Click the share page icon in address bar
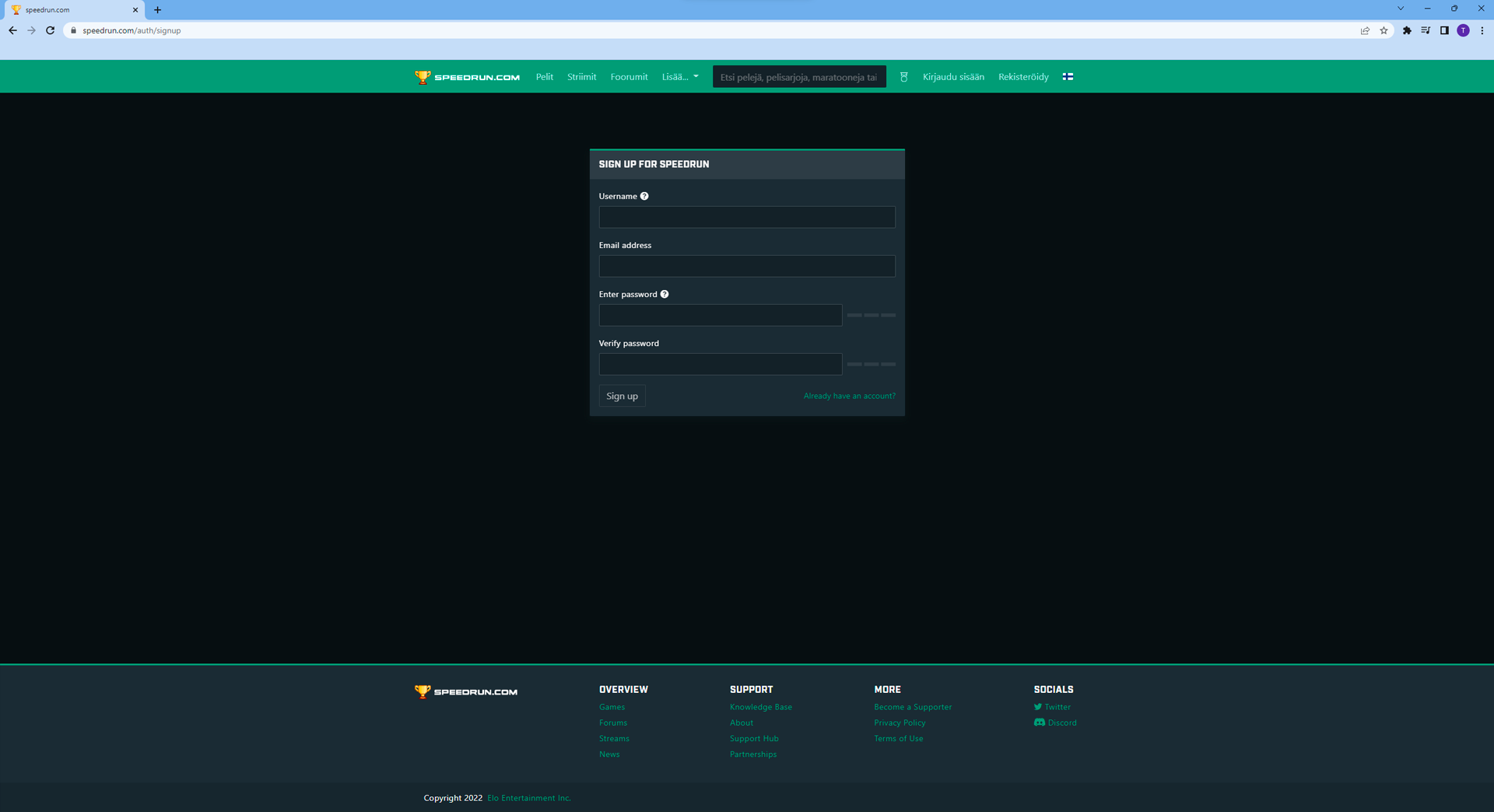Image resolution: width=1494 pixels, height=812 pixels. tap(1365, 30)
